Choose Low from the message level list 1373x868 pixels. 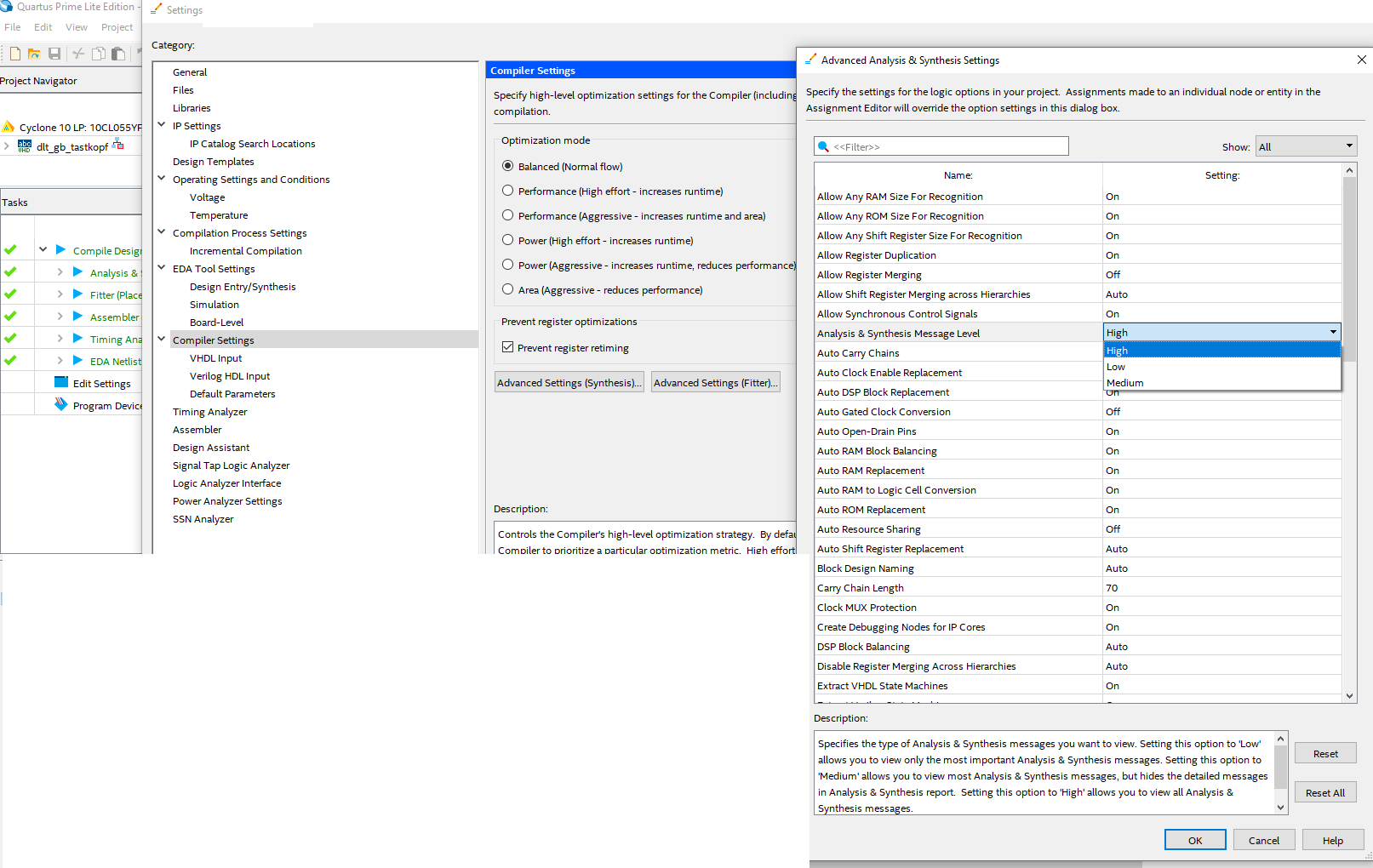(x=1221, y=367)
